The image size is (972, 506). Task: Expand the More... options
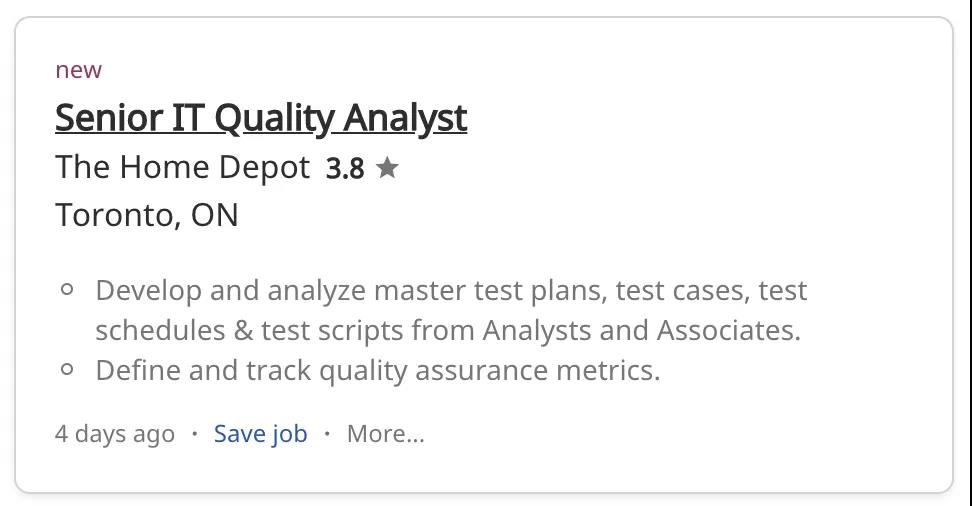[x=386, y=433]
